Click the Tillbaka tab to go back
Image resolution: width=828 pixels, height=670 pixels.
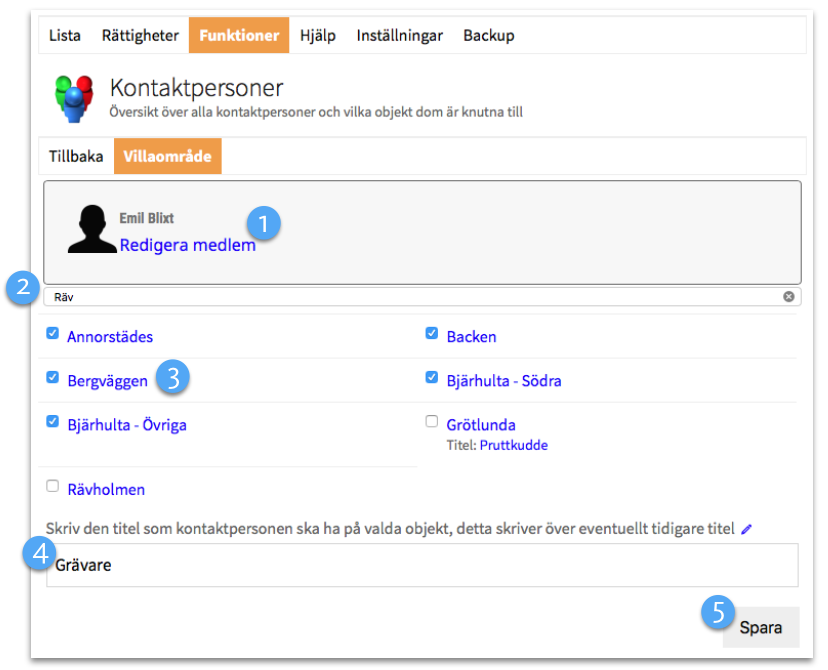[x=76, y=157]
